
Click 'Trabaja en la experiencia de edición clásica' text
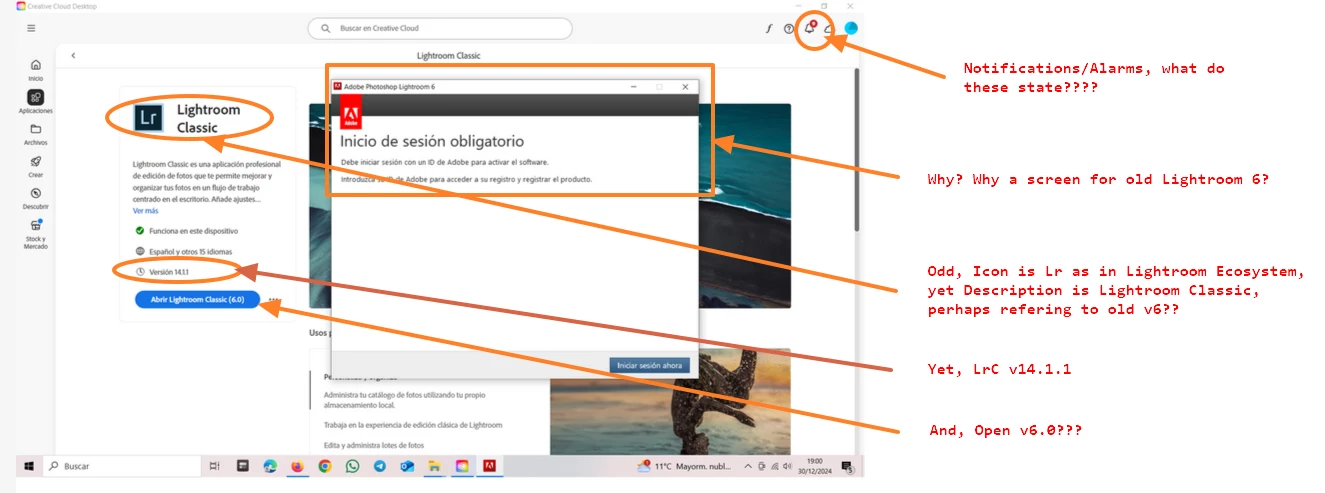click(x=413, y=425)
